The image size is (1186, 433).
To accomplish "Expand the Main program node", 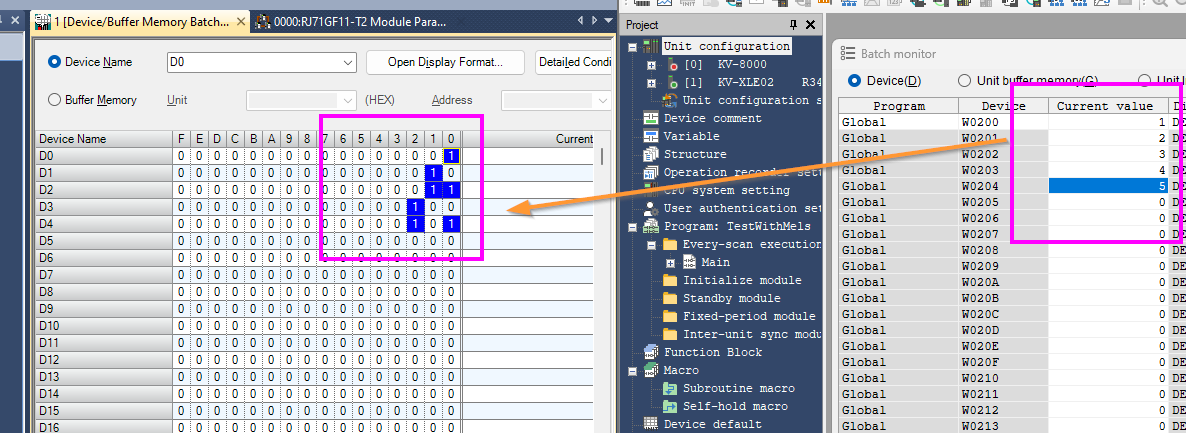I will point(670,263).
